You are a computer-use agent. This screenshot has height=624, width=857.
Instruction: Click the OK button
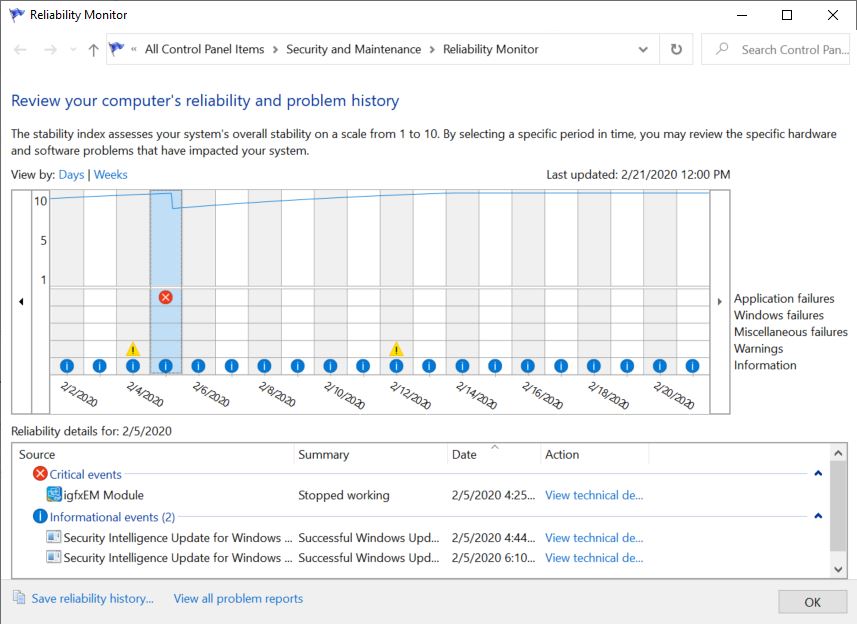(x=812, y=602)
